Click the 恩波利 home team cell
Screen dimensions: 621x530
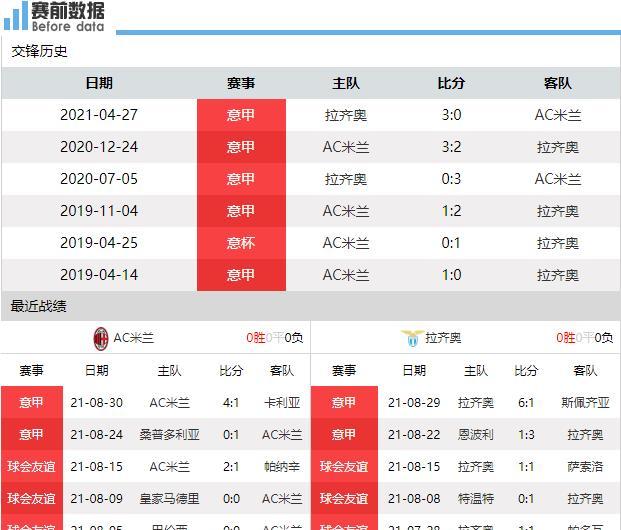[476, 435]
